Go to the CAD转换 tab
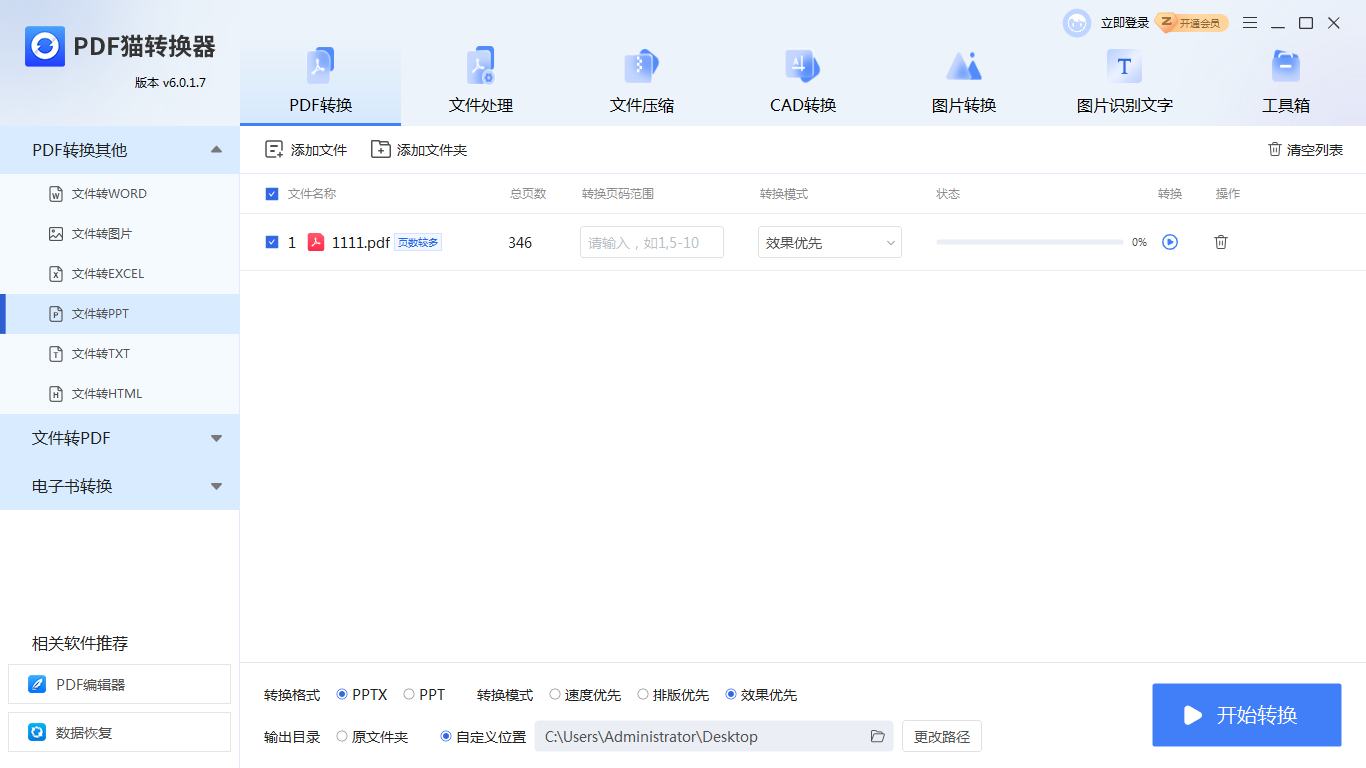The height and width of the screenshot is (768, 1366). pos(803,84)
